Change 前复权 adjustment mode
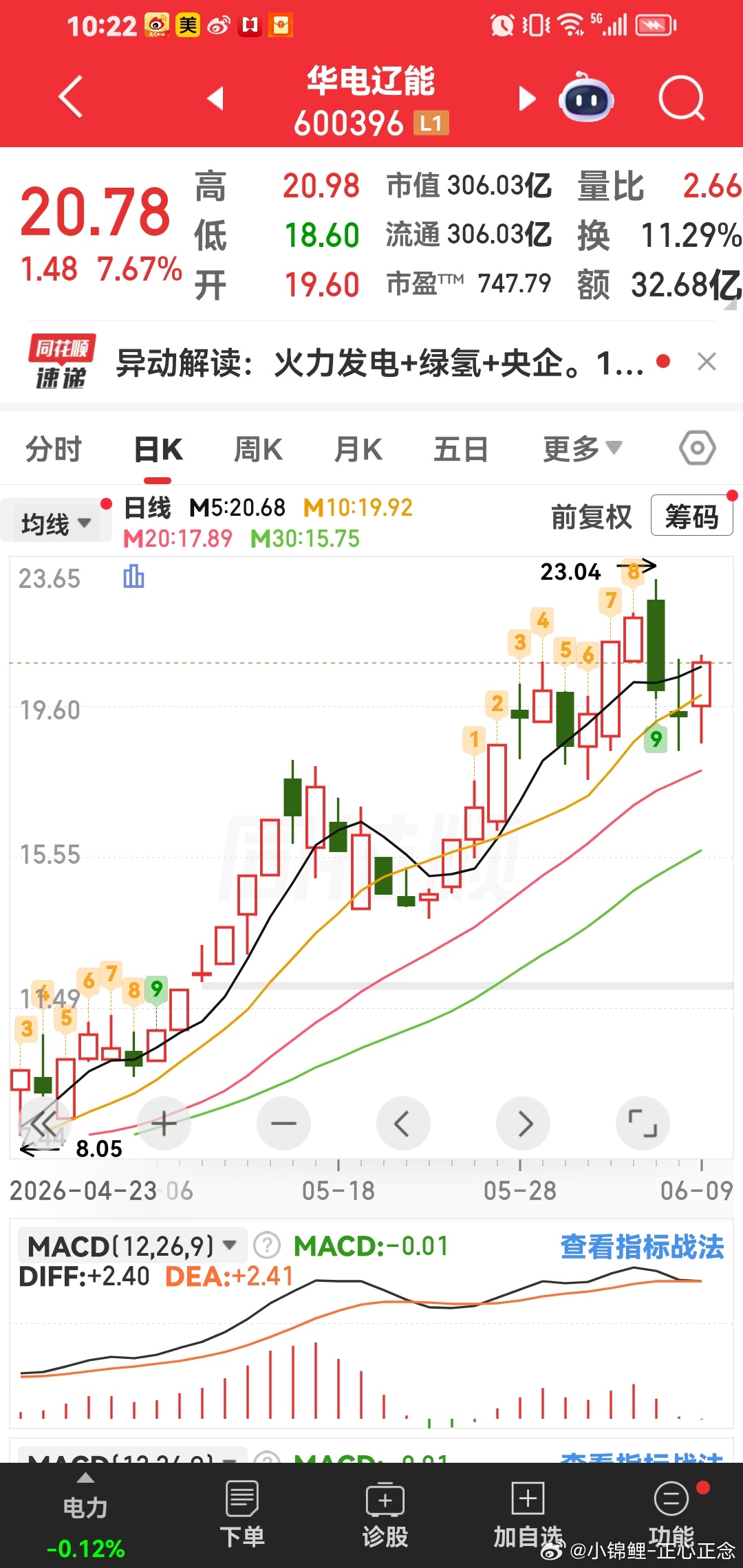The image size is (743, 1568). [x=591, y=516]
